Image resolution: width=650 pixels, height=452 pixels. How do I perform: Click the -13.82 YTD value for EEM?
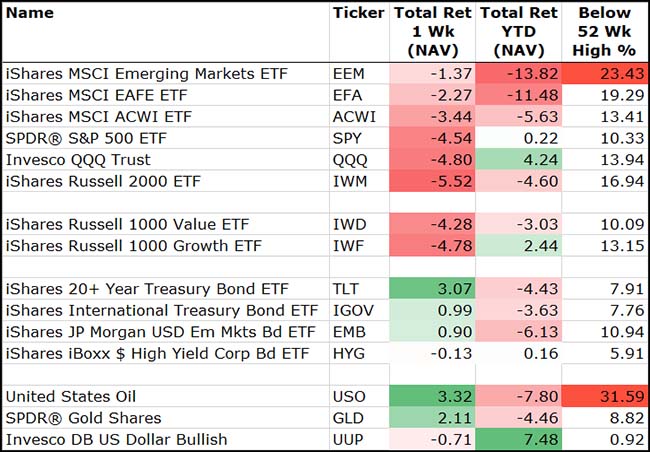click(x=518, y=73)
